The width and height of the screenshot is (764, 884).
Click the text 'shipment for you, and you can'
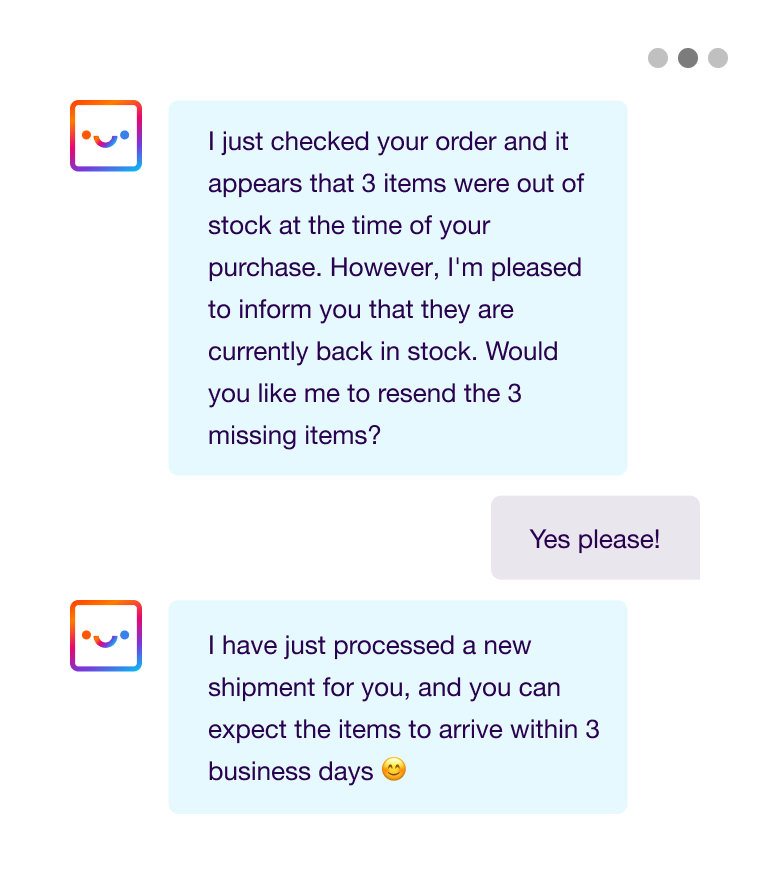pyautogui.click(x=384, y=688)
